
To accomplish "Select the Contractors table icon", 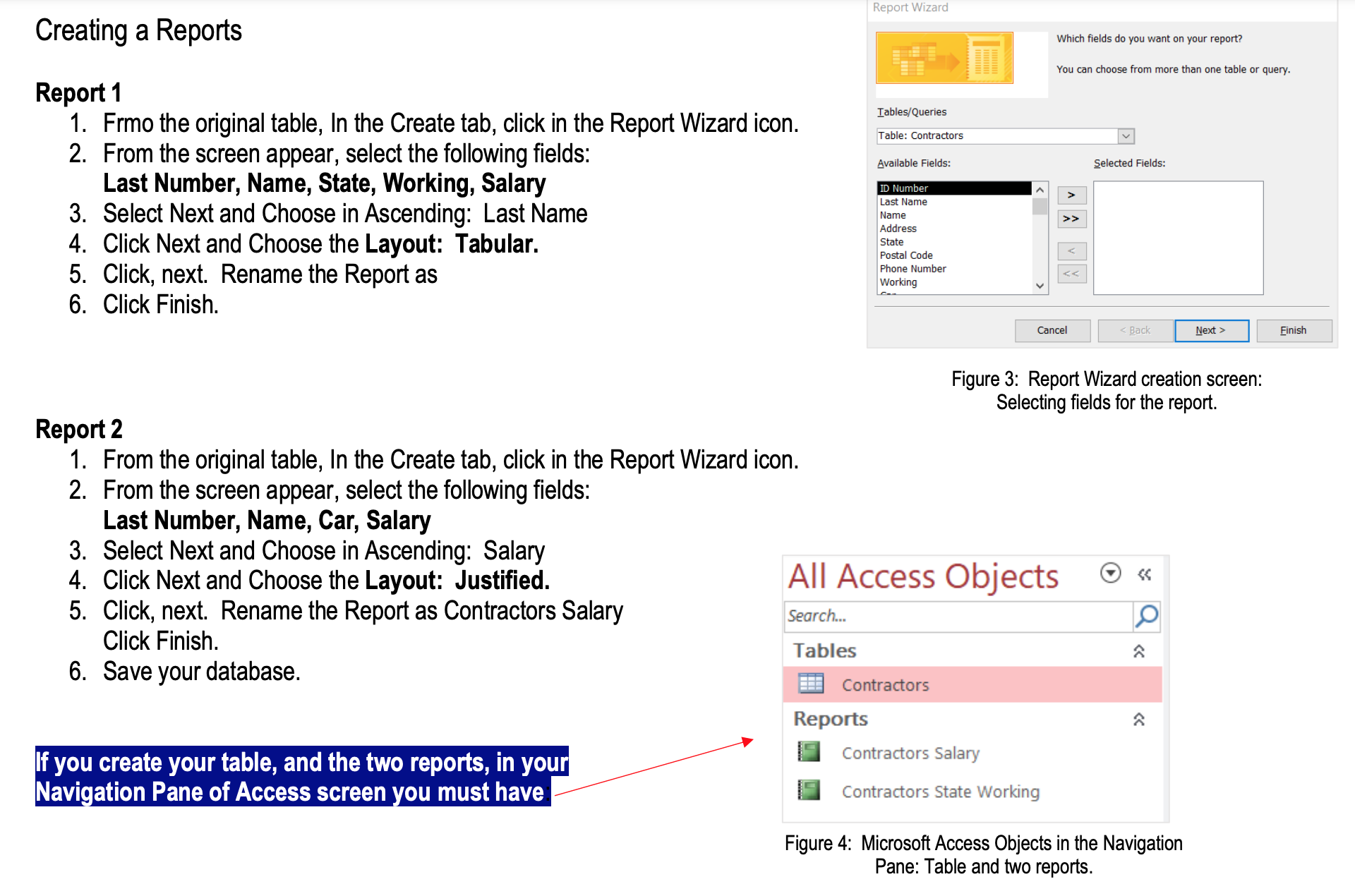I will [810, 683].
